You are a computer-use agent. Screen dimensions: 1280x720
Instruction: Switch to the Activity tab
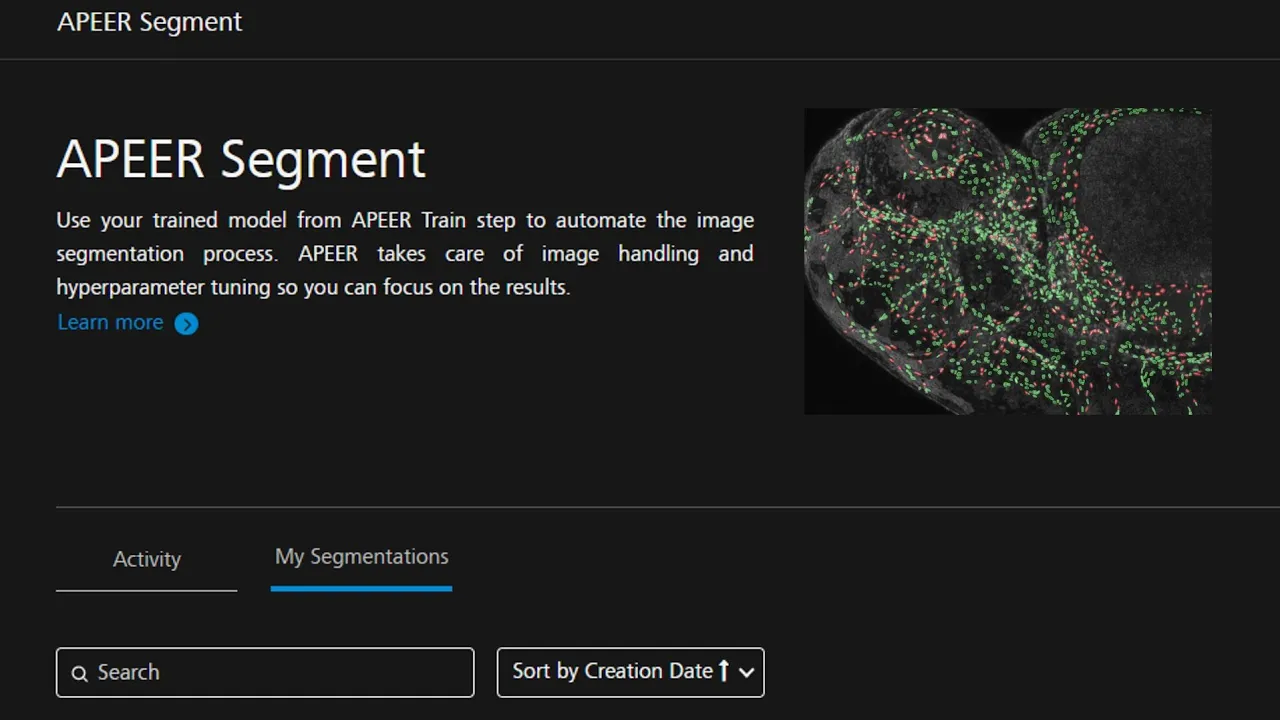[x=147, y=559]
